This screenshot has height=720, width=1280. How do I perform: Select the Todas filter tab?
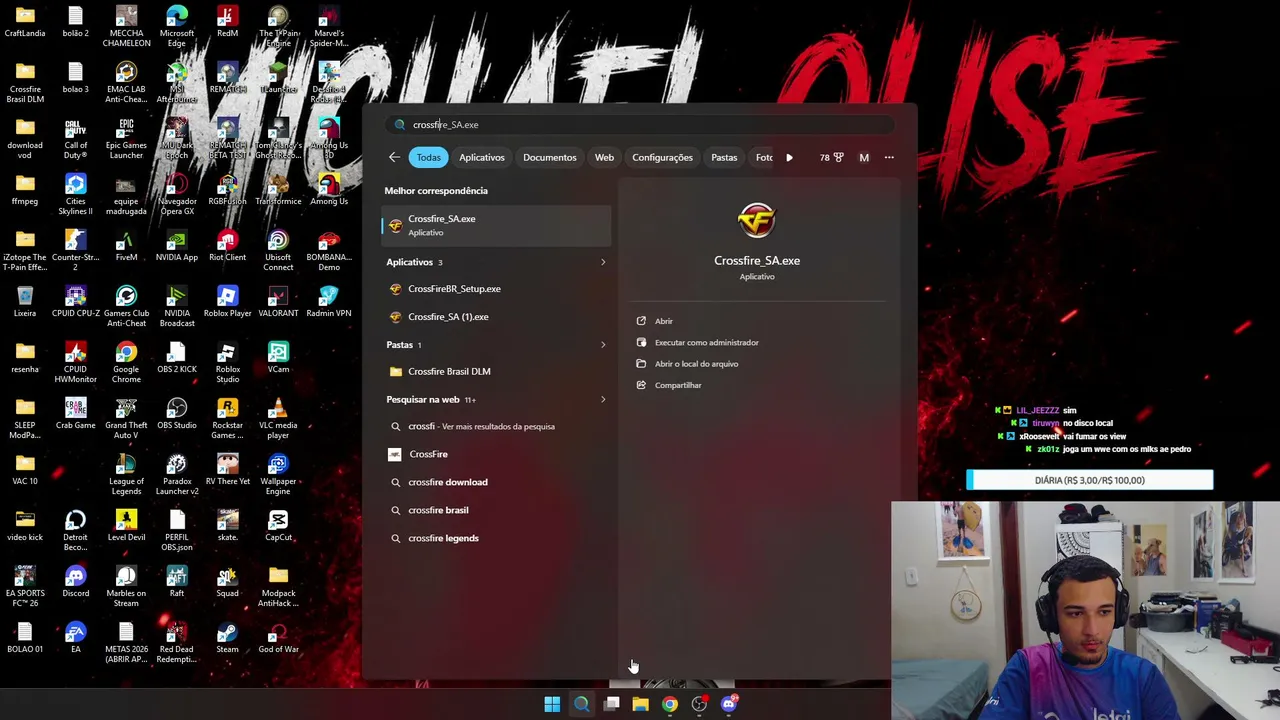pyautogui.click(x=428, y=157)
